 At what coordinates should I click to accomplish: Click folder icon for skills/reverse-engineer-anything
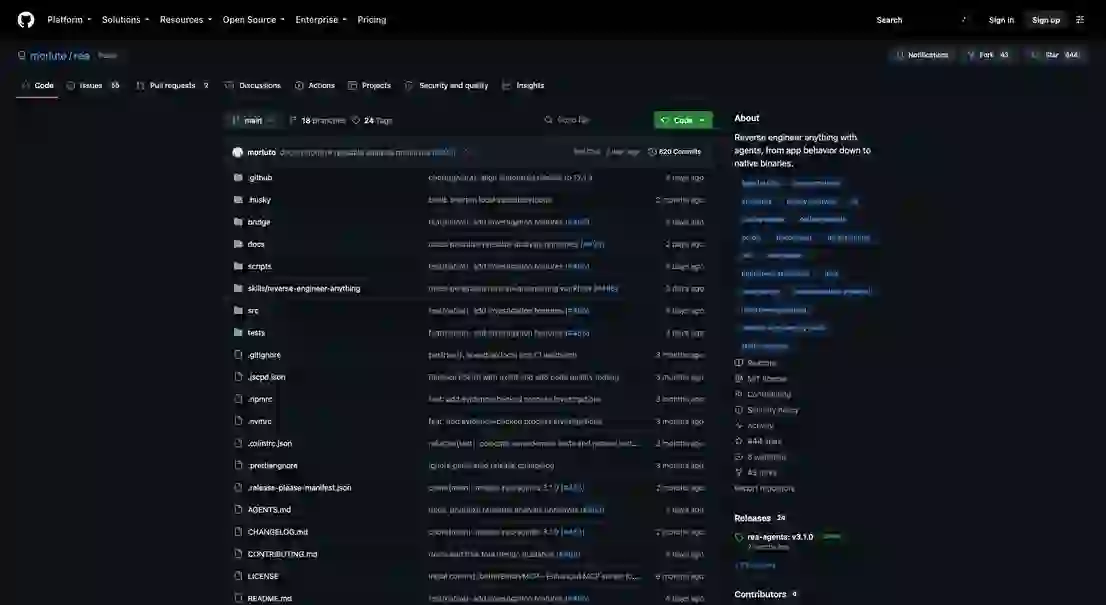[238, 288]
